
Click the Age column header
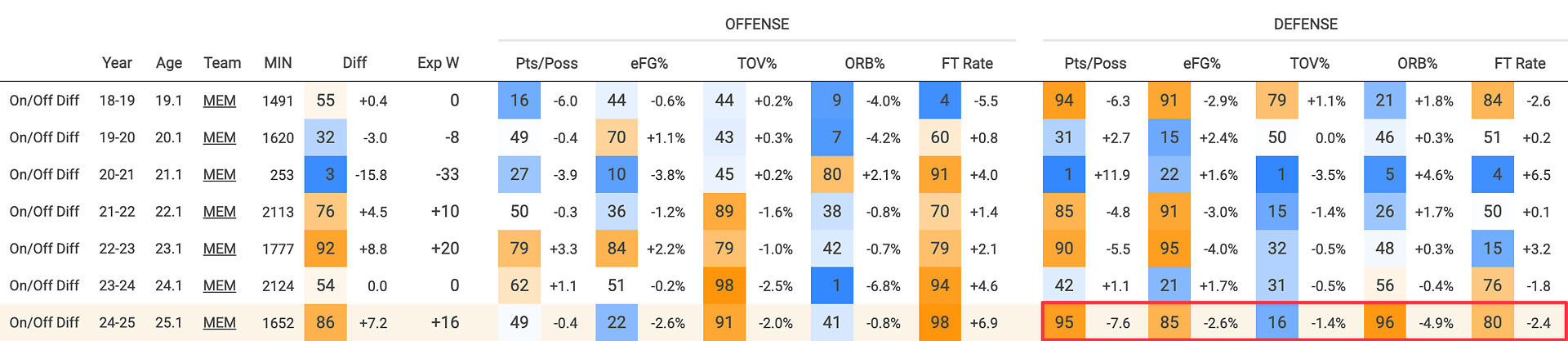169,63
